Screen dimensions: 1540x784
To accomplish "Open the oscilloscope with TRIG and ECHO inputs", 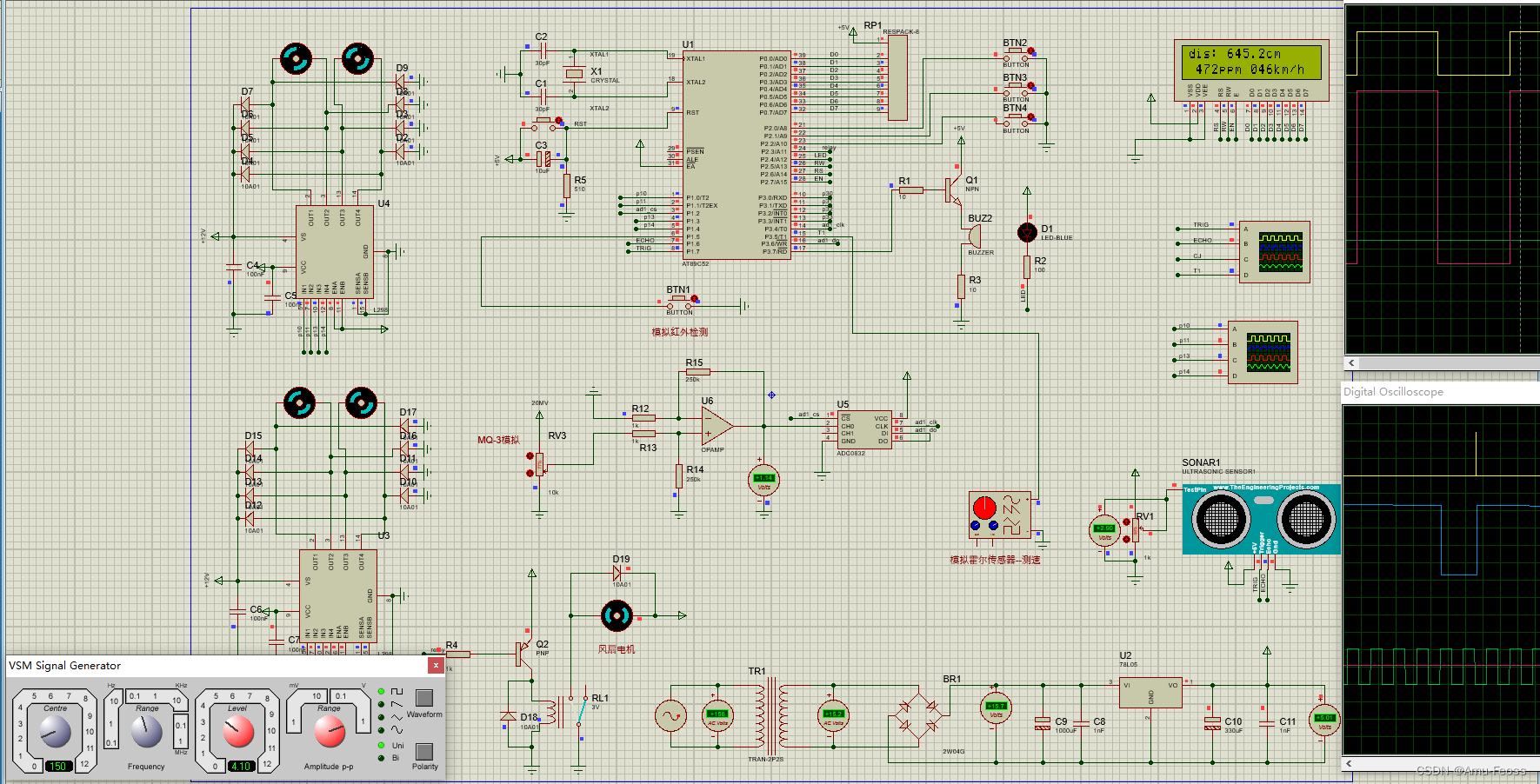I will [1275, 252].
